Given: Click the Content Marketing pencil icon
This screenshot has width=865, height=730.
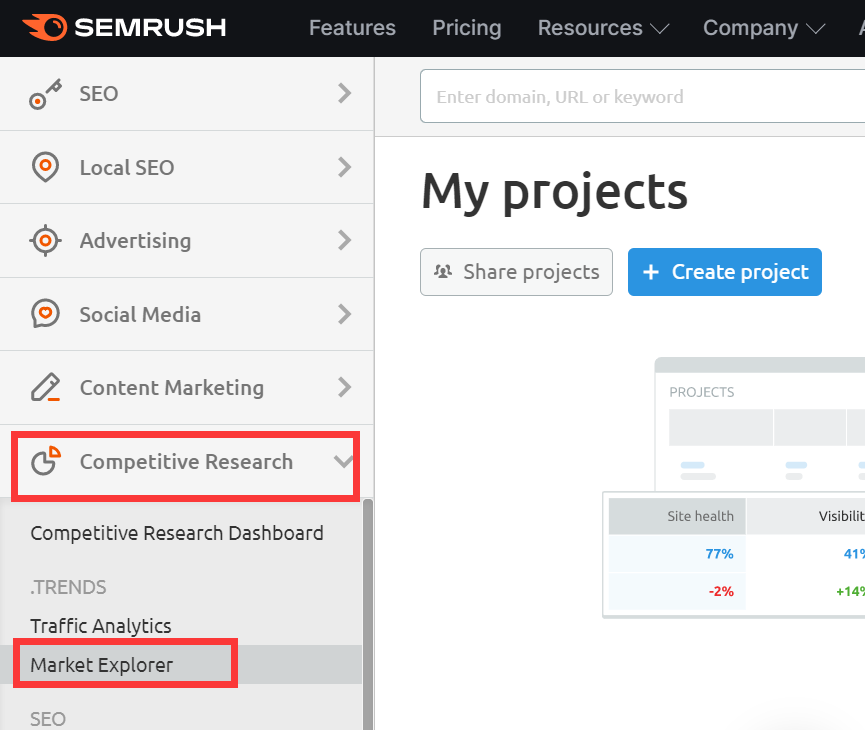Looking at the screenshot, I should pos(45,388).
